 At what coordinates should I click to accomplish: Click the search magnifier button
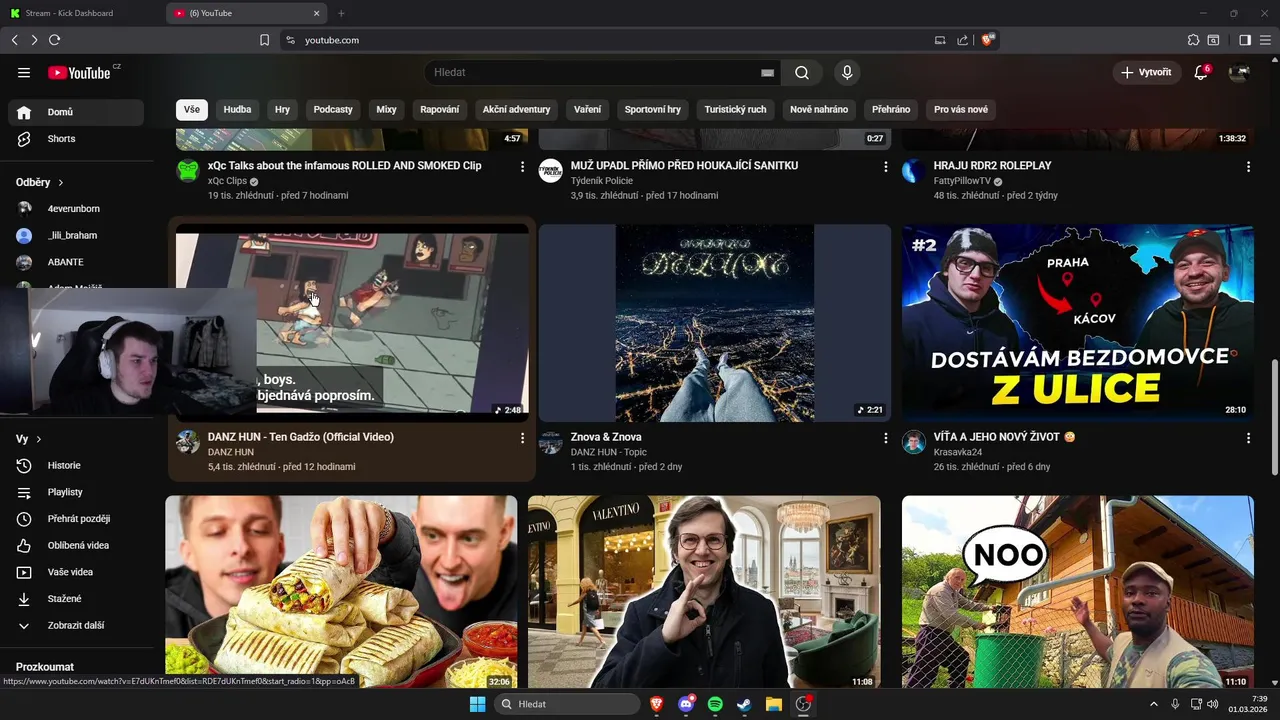pyautogui.click(x=802, y=72)
